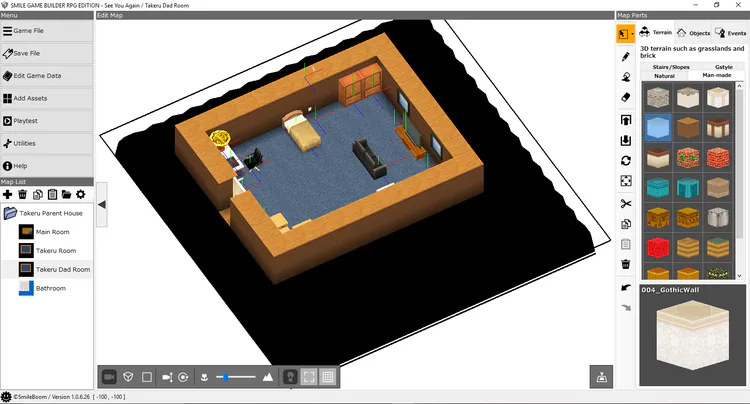Click the small plant icon left of slider
The height and width of the screenshot is (404, 750).
pyautogui.click(x=204, y=377)
